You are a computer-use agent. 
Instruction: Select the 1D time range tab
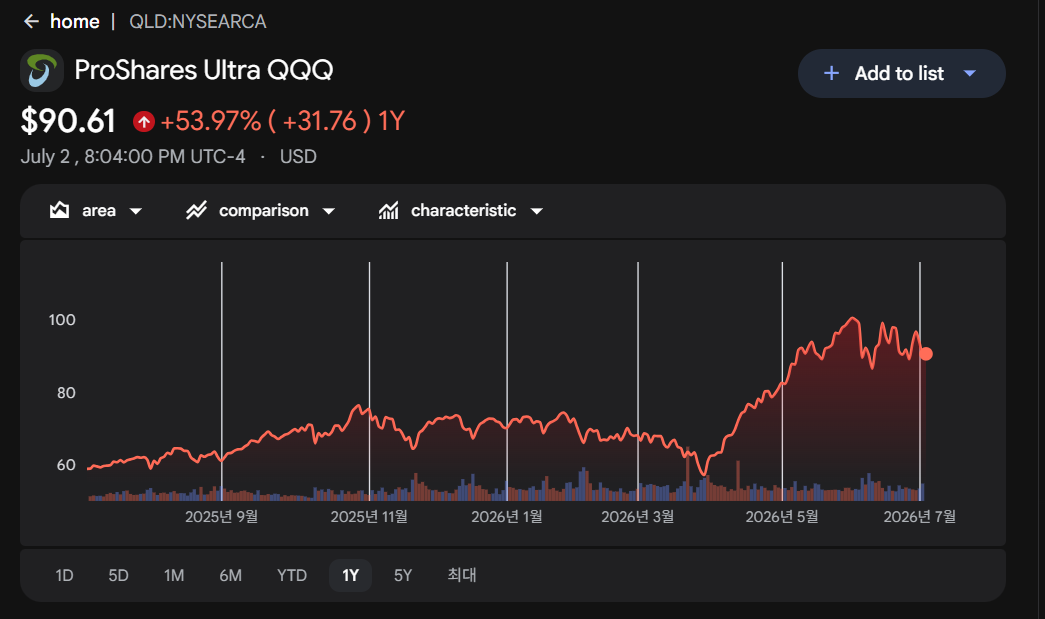click(64, 575)
